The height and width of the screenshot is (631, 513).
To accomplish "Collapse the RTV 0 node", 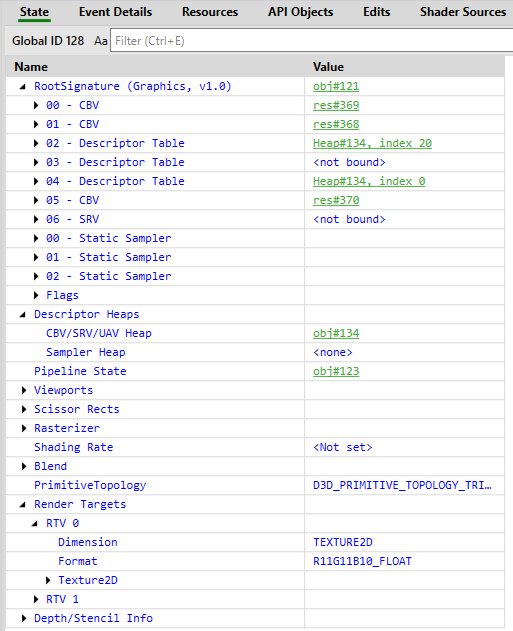I will tap(35, 523).
